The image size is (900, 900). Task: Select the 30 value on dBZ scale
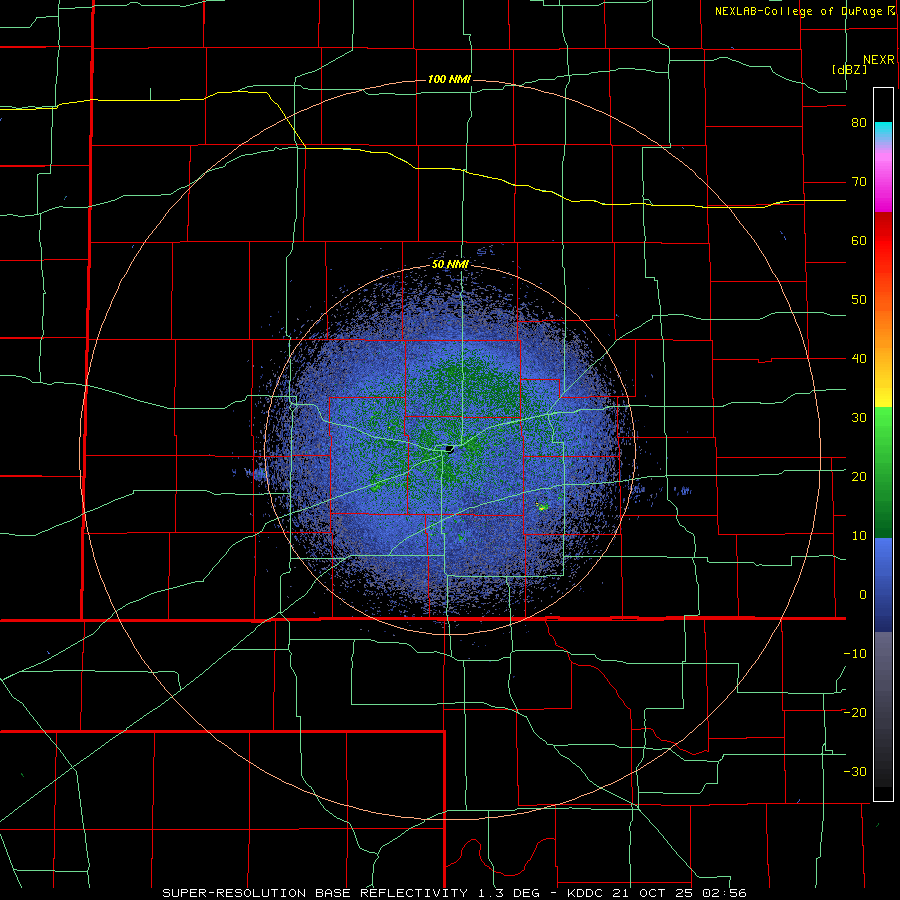(859, 418)
